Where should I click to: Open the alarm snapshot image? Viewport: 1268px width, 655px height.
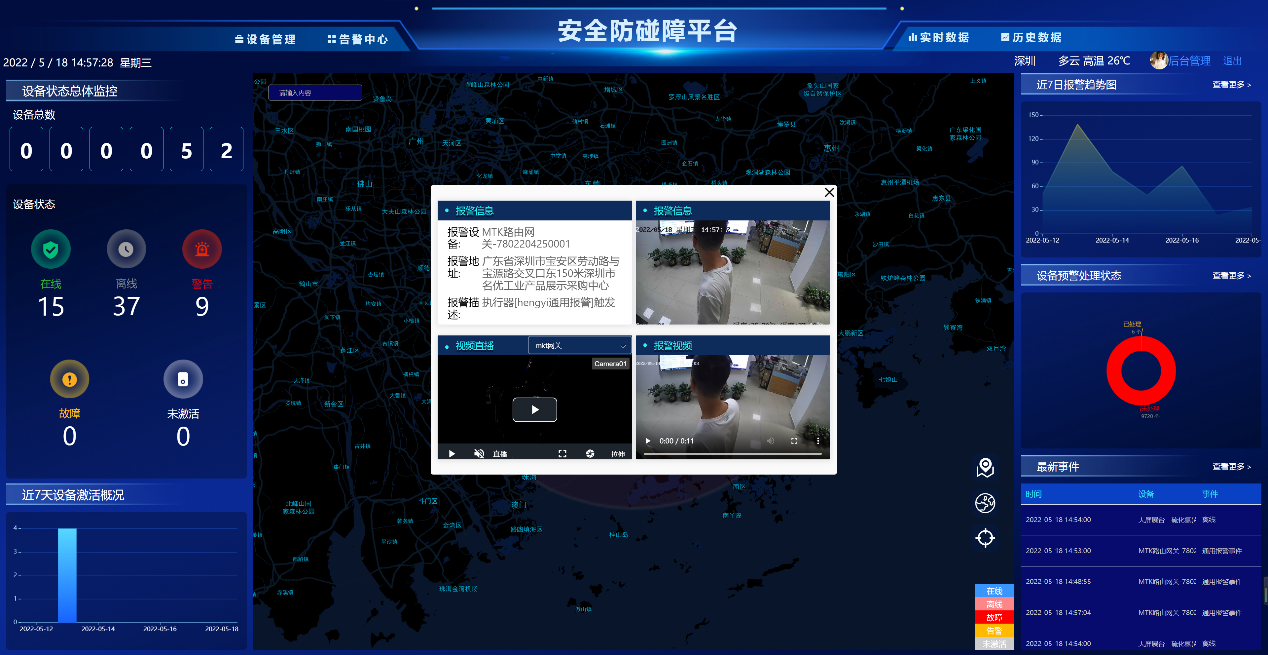(x=733, y=271)
